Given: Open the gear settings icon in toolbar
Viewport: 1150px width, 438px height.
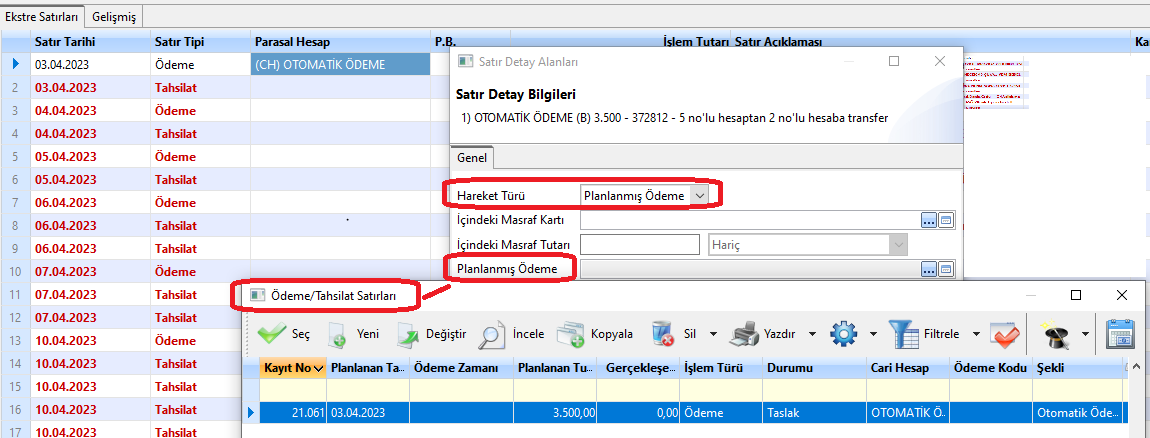Looking at the screenshot, I should tap(844, 333).
